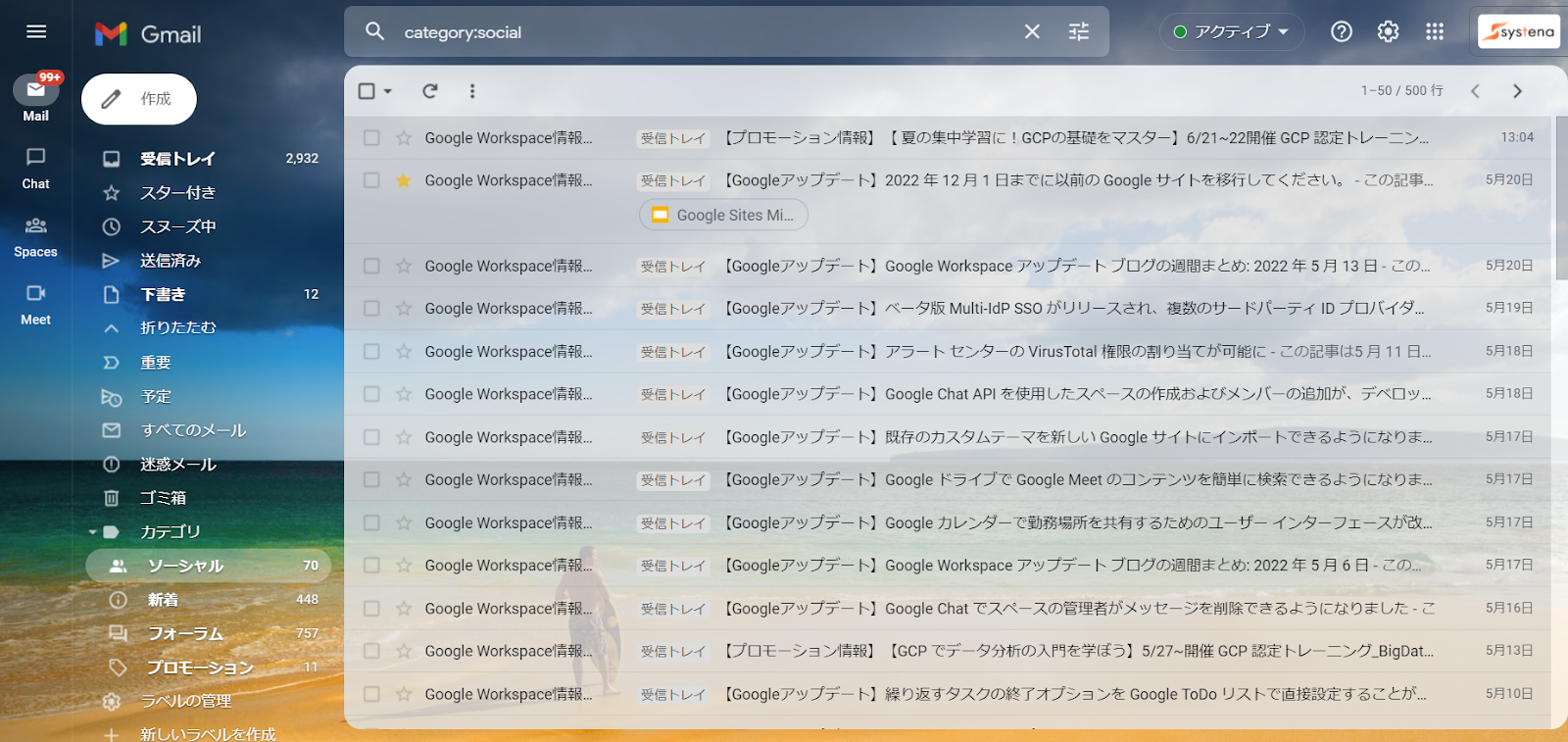Open the custom themes import email
The width and height of the screenshot is (1568, 742).
pyautogui.click(x=948, y=437)
